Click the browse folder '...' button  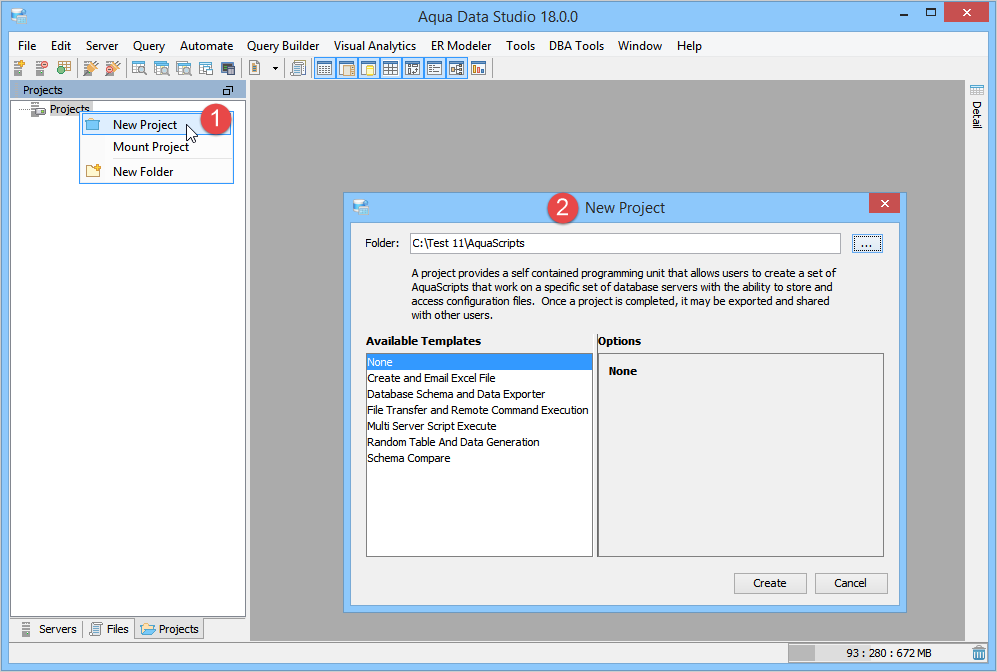pos(867,243)
